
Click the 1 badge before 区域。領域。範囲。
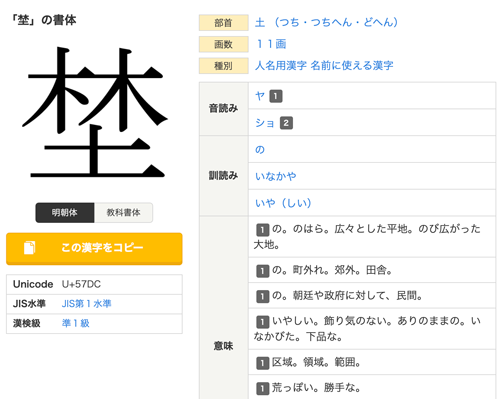pyautogui.click(x=262, y=363)
